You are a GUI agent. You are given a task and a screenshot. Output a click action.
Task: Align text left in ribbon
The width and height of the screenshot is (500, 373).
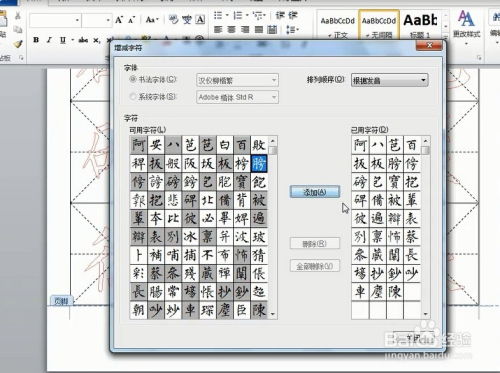(218, 30)
